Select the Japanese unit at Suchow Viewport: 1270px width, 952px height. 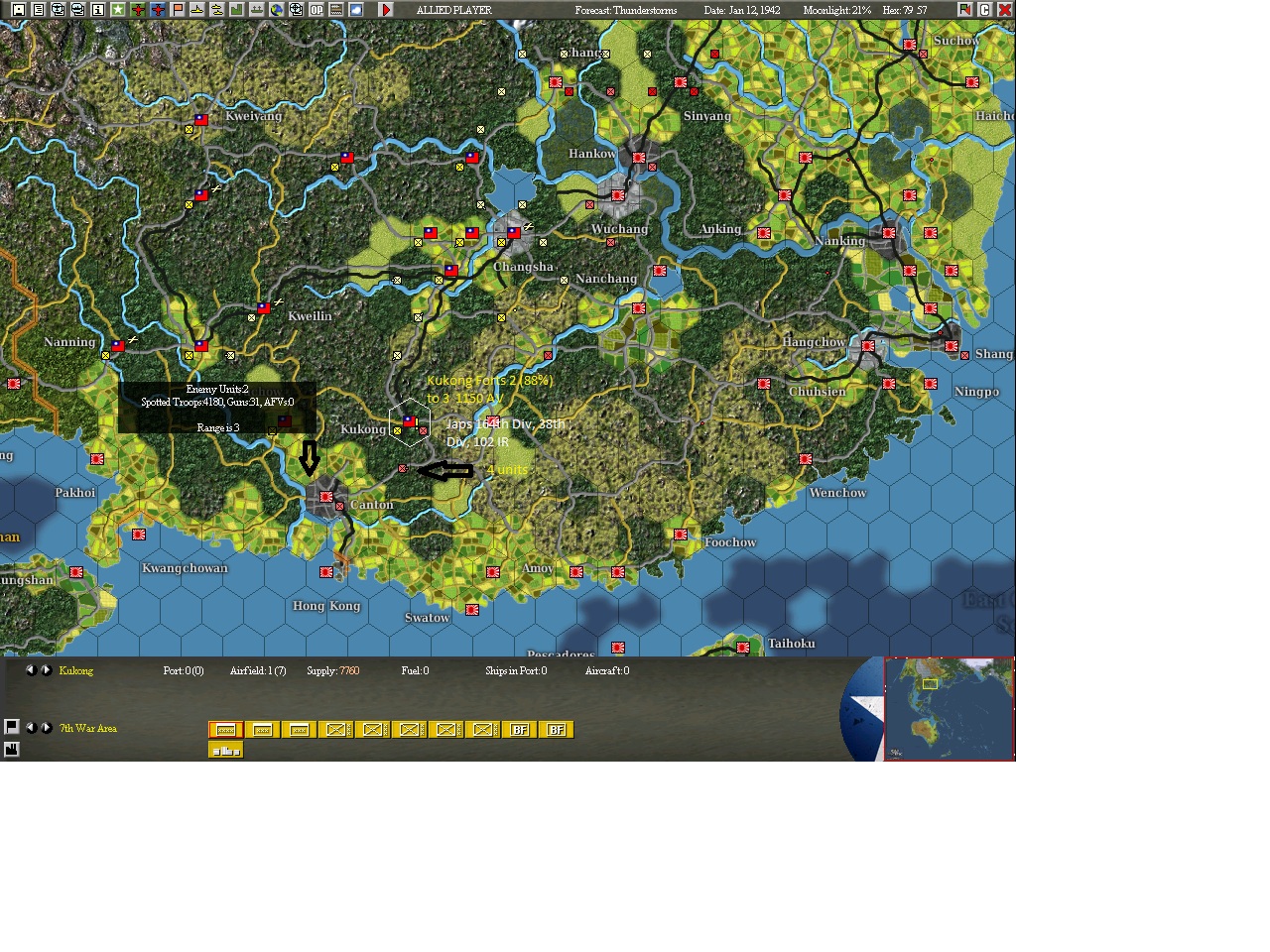tap(910, 45)
